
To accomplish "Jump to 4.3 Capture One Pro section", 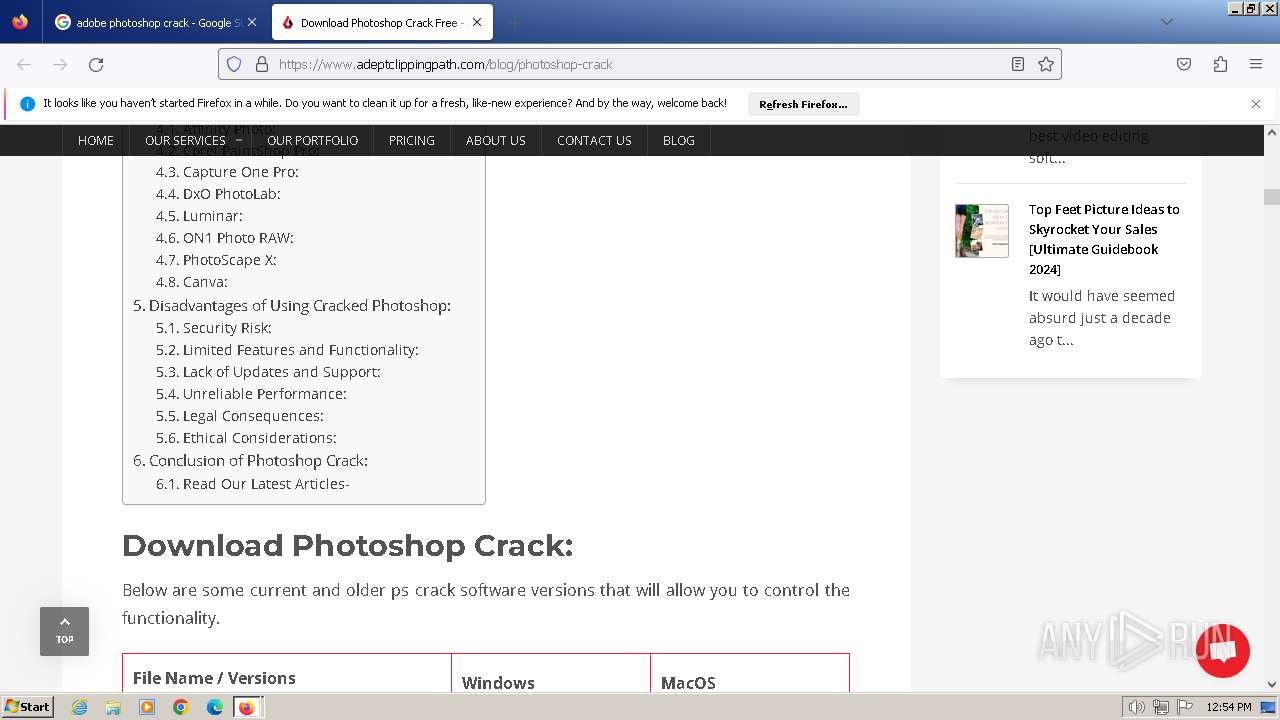I will pyautogui.click(x=227, y=172).
